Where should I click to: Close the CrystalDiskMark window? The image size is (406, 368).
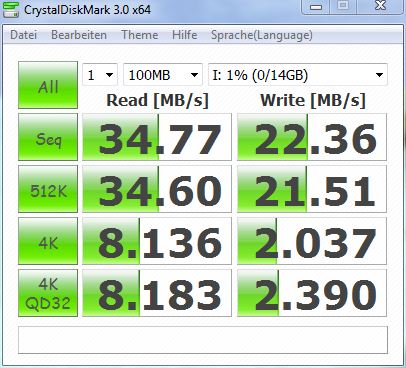[x=381, y=6]
